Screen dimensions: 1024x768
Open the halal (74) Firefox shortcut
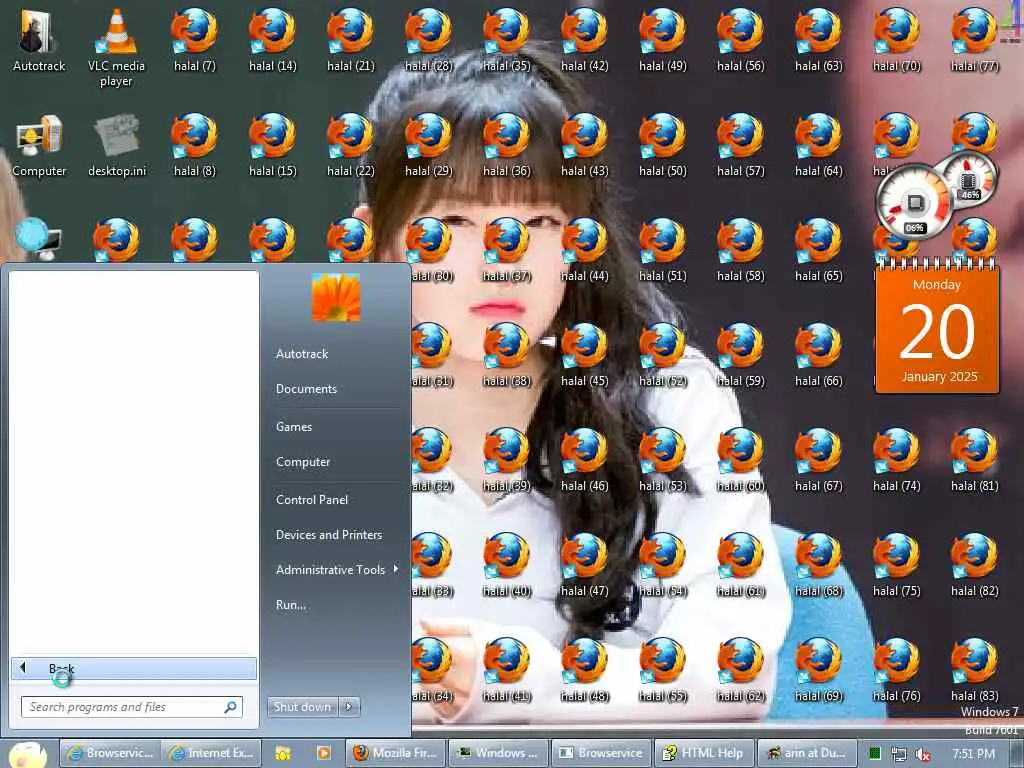tap(897, 461)
